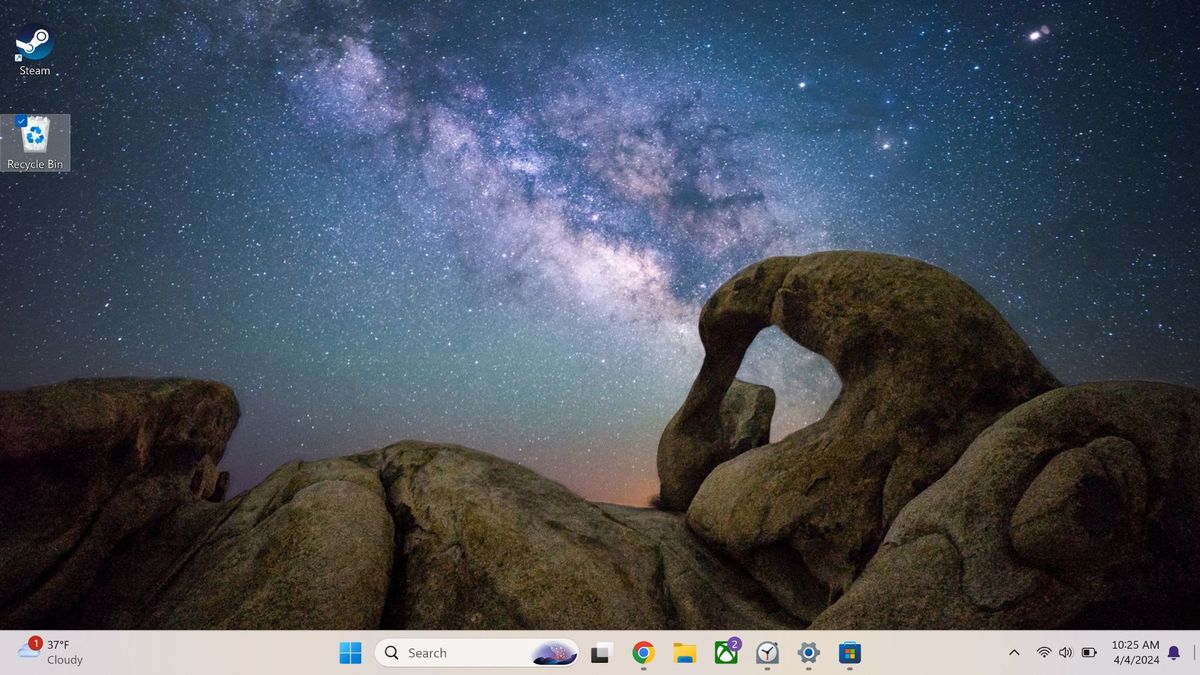The width and height of the screenshot is (1200, 675).
Task: Click inside the Search field
Action: point(450,652)
